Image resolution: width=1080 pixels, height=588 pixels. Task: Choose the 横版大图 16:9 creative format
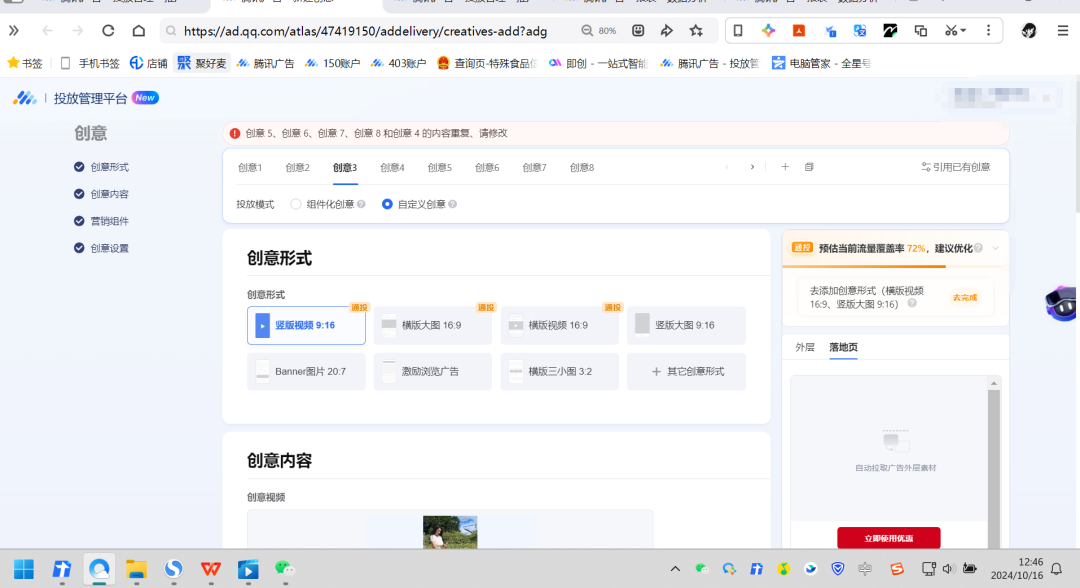(432, 325)
